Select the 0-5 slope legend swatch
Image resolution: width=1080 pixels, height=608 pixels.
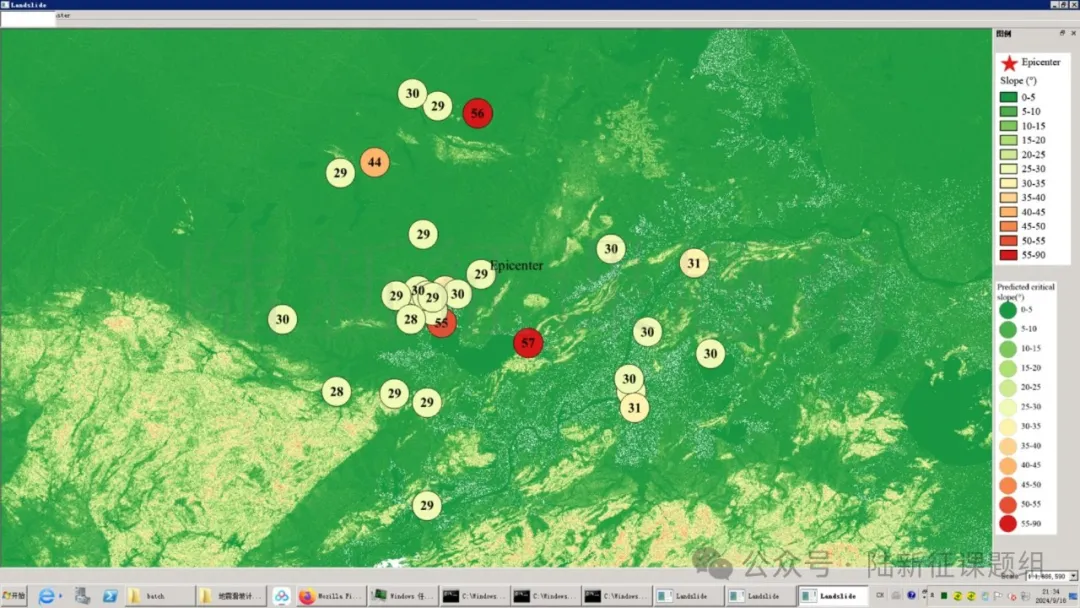1008,97
